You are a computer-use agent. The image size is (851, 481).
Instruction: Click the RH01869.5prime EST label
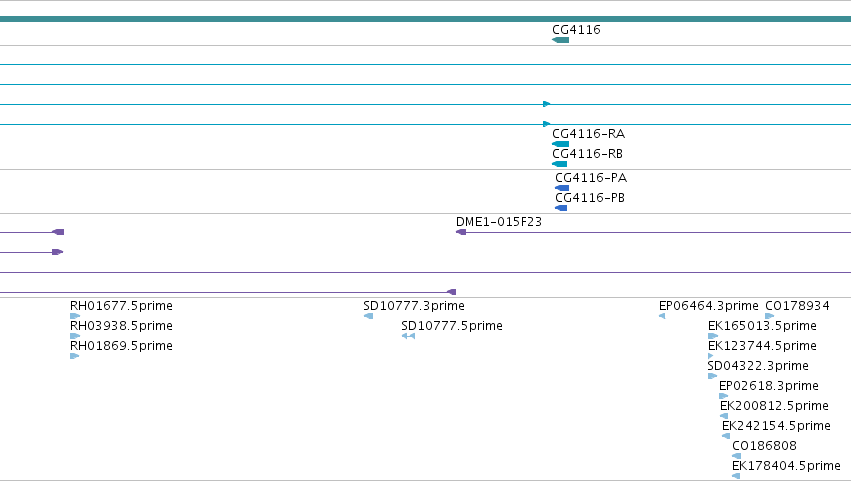122,346
